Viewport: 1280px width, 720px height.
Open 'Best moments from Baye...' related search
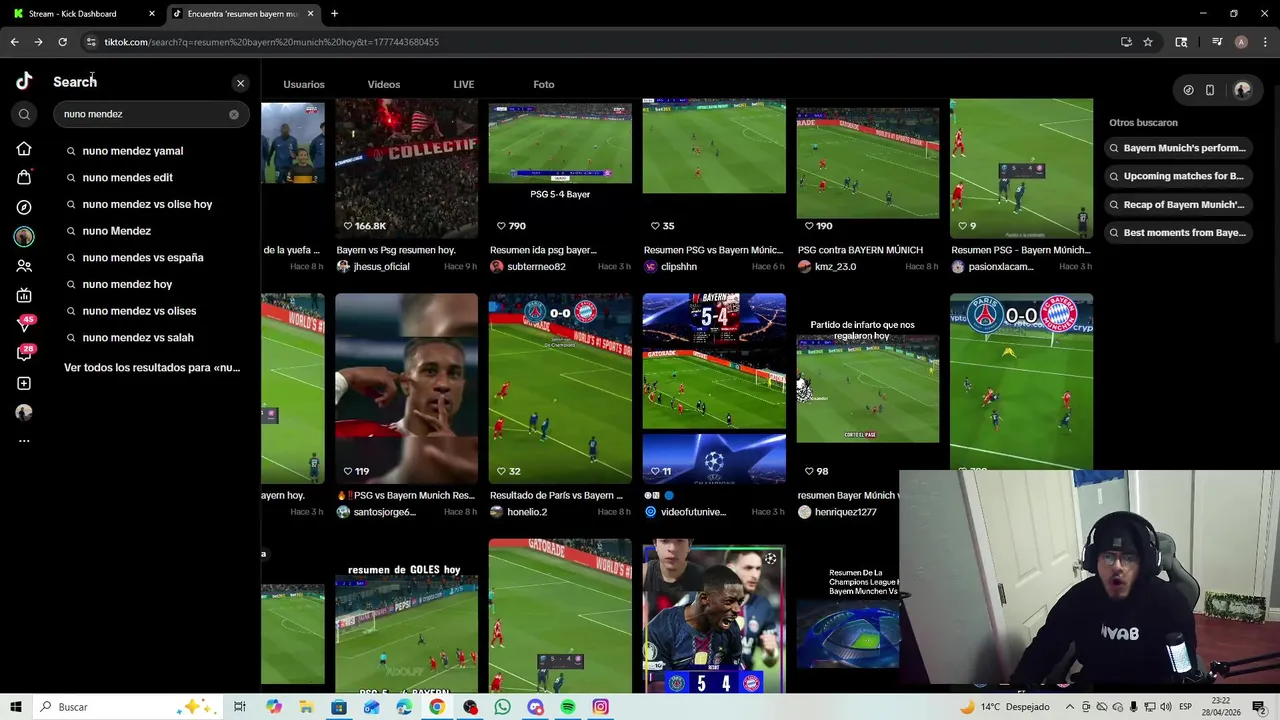[x=1178, y=233]
